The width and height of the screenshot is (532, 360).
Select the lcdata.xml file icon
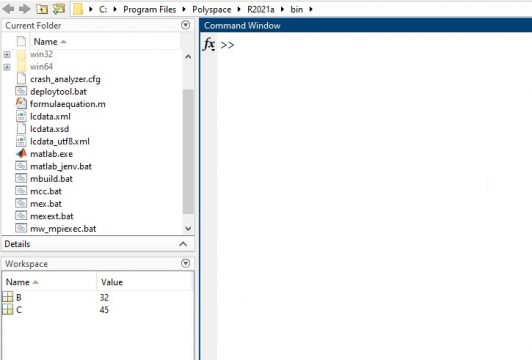tap(21, 116)
